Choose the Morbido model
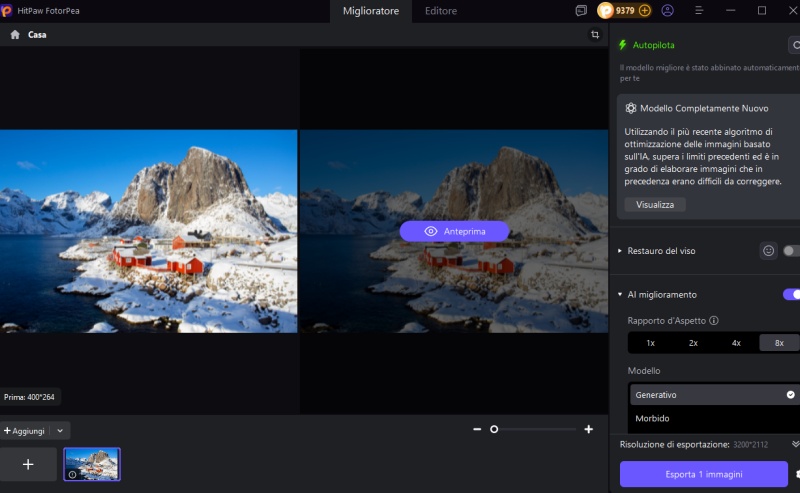This screenshot has height=493, width=800. 714,418
